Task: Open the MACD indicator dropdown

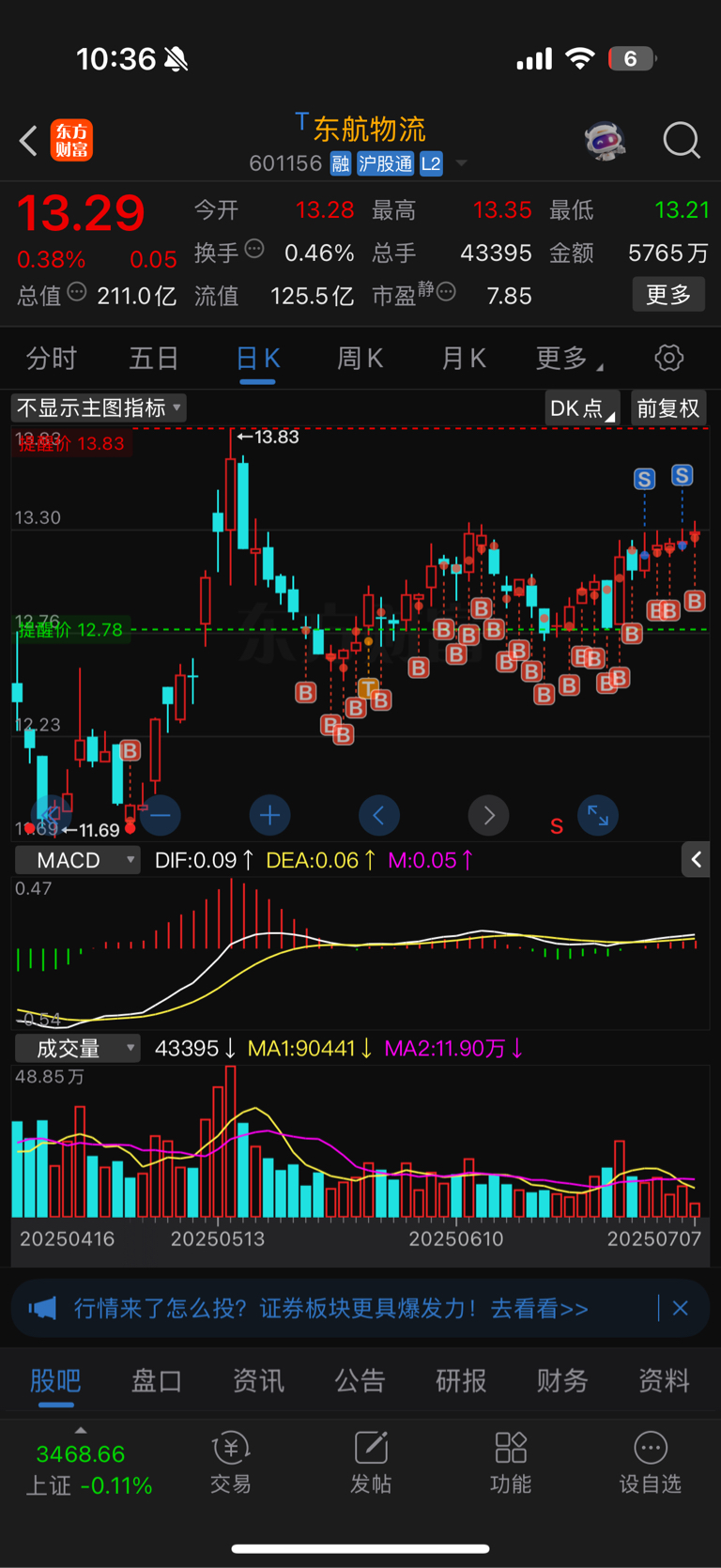Action: [x=78, y=860]
